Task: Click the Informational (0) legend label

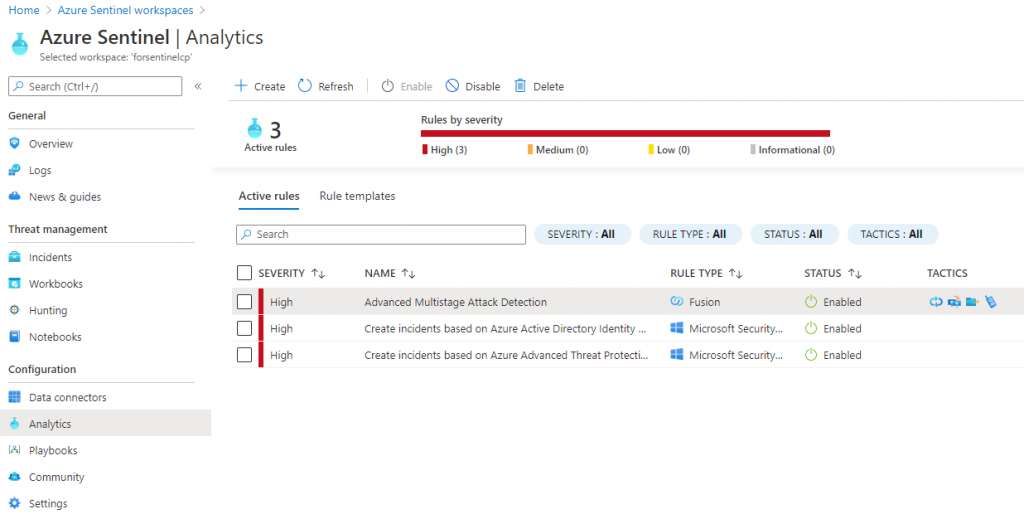Action: tap(797, 150)
